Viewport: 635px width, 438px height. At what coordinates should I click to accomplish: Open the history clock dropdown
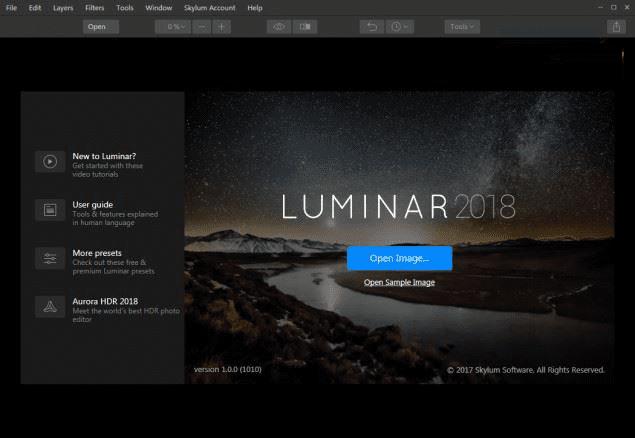click(400, 27)
